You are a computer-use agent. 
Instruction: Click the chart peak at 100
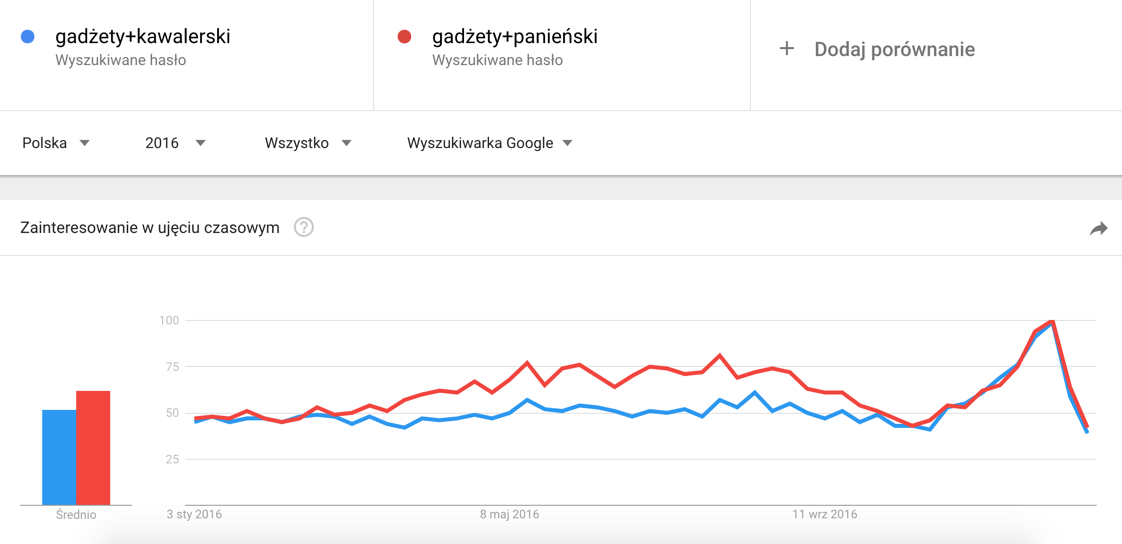point(1052,322)
